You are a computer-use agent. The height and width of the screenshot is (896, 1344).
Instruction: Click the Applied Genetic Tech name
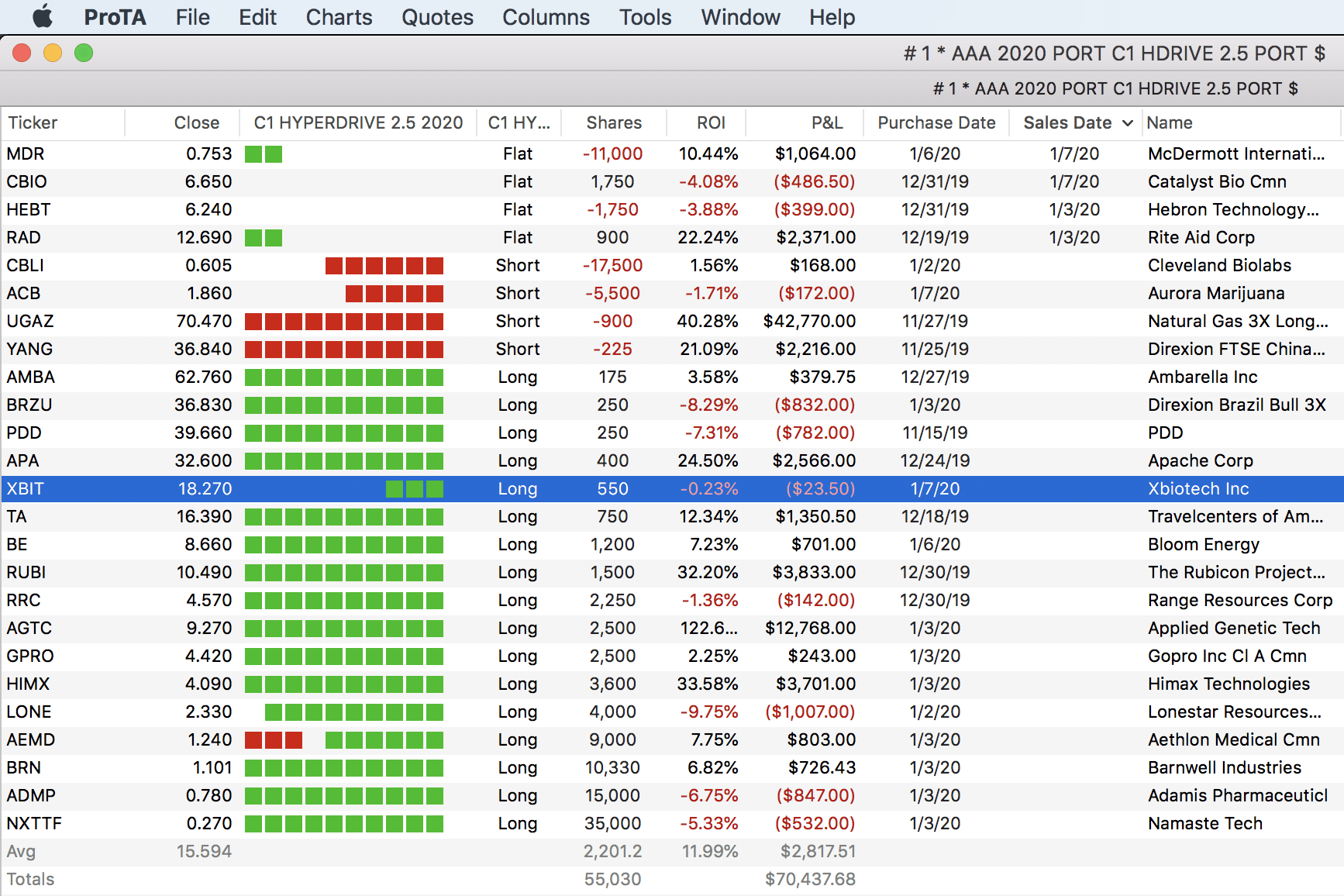(x=1234, y=628)
